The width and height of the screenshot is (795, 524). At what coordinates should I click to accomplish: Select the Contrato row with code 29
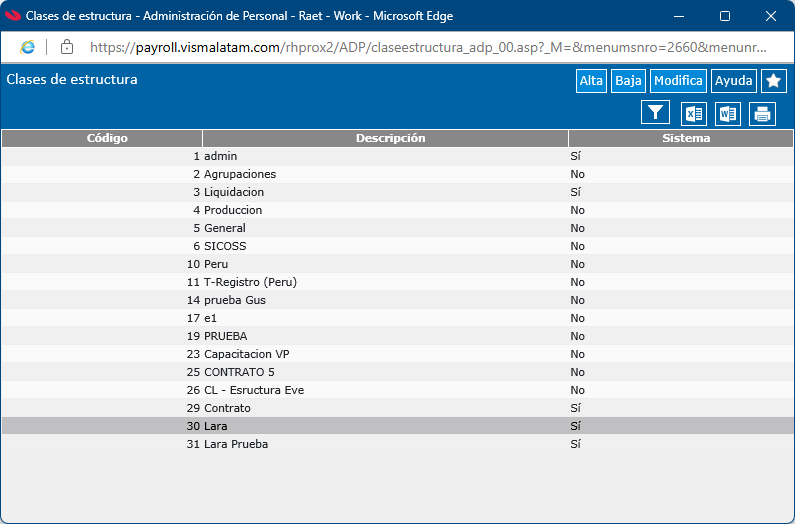pyautogui.click(x=398, y=408)
